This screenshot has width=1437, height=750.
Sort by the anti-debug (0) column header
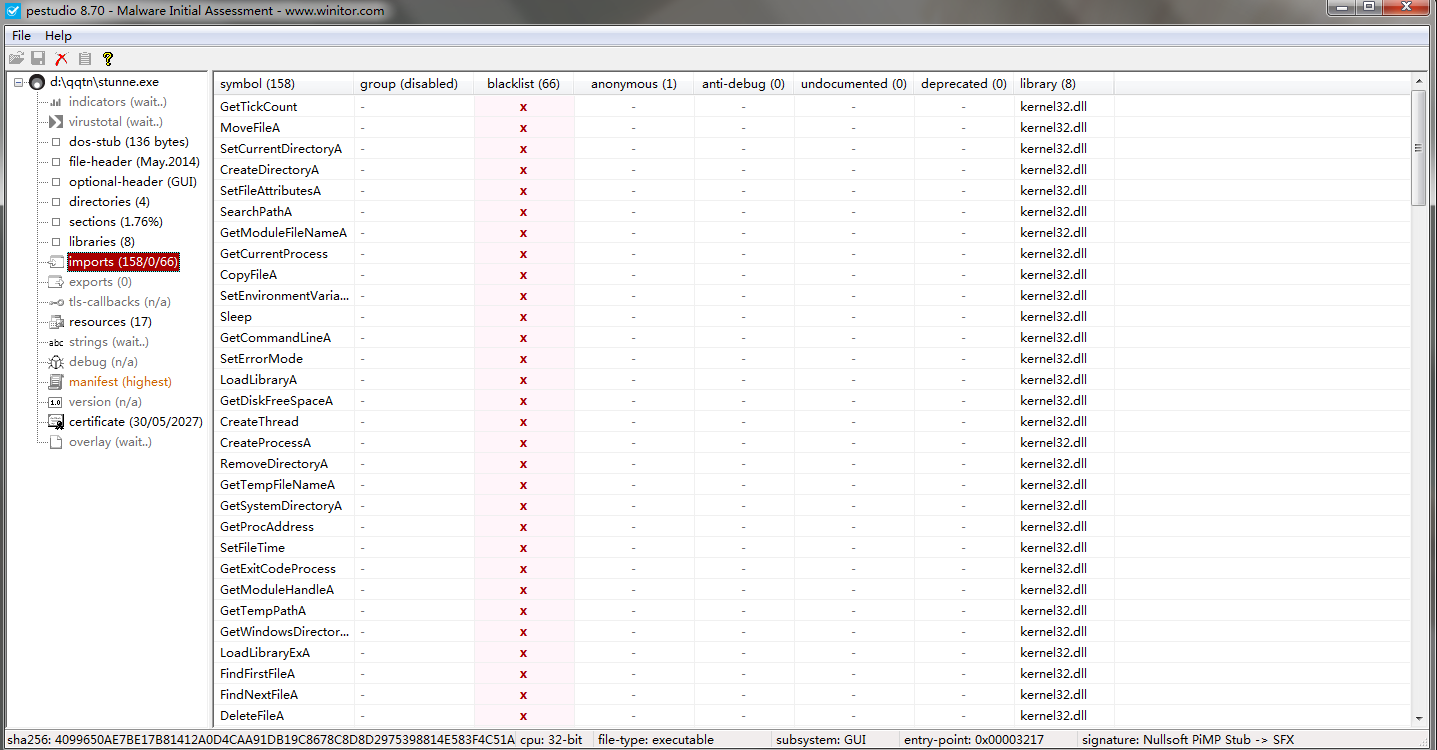point(744,84)
